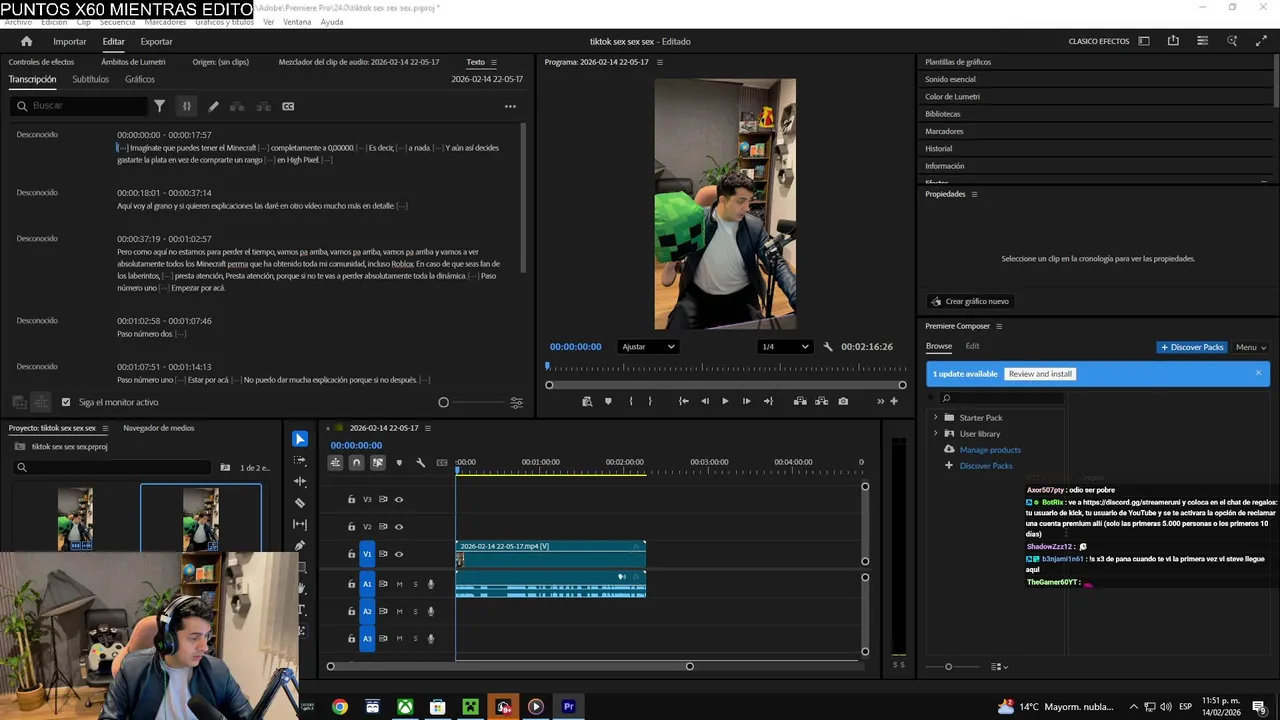Play the Program Monitor preview
The width and height of the screenshot is (1280, 720).
pos(725,401)
